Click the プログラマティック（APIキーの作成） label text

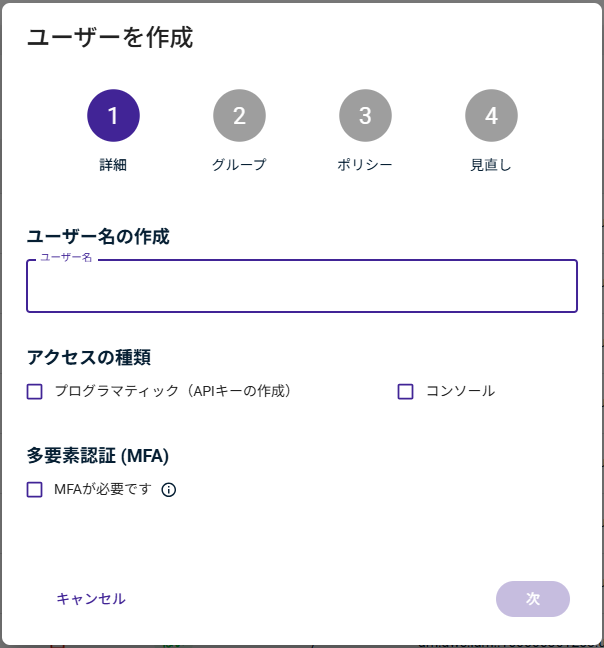click(x=172, y=391)
